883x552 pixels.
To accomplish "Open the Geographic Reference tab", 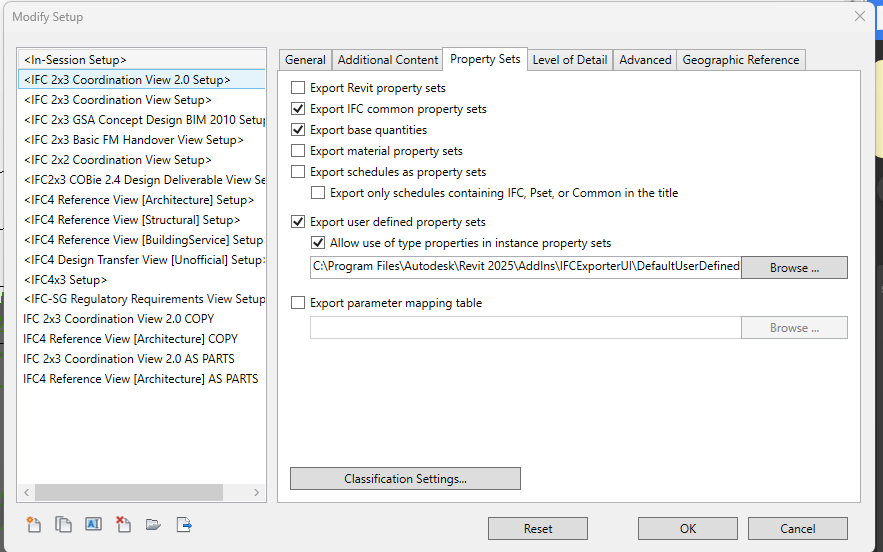I will tap(740, 60).
